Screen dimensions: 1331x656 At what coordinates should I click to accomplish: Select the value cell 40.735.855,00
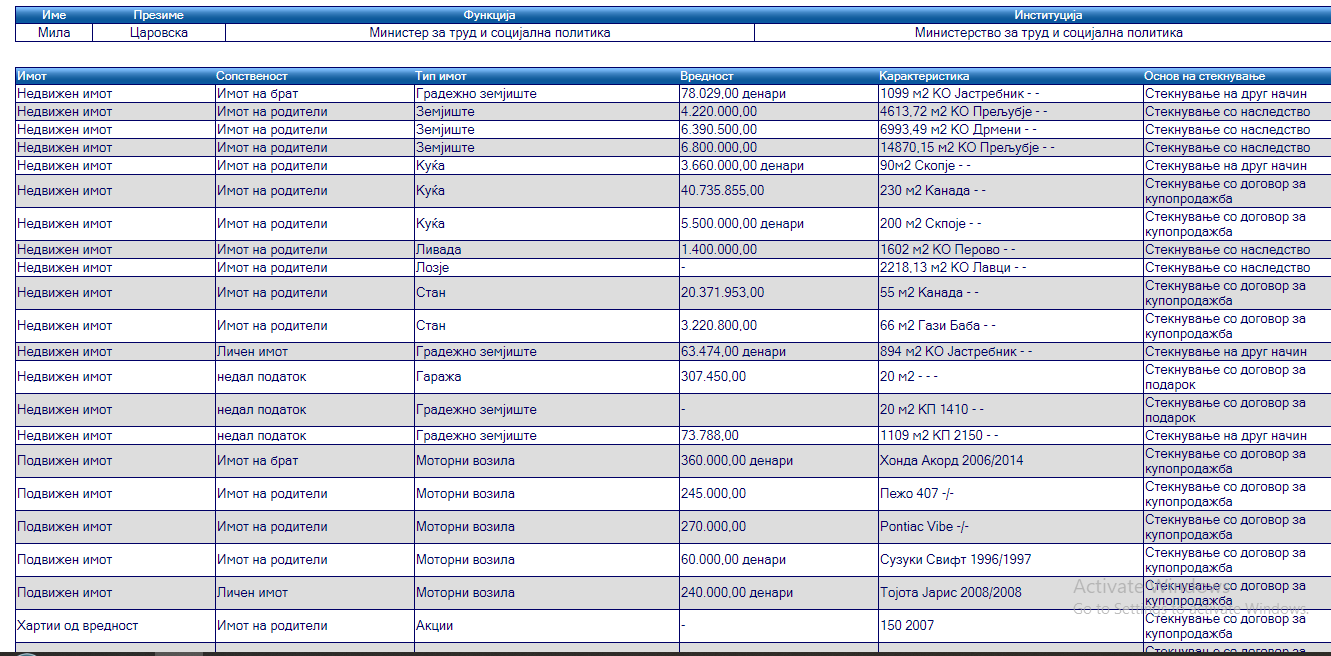pos(722,191)
